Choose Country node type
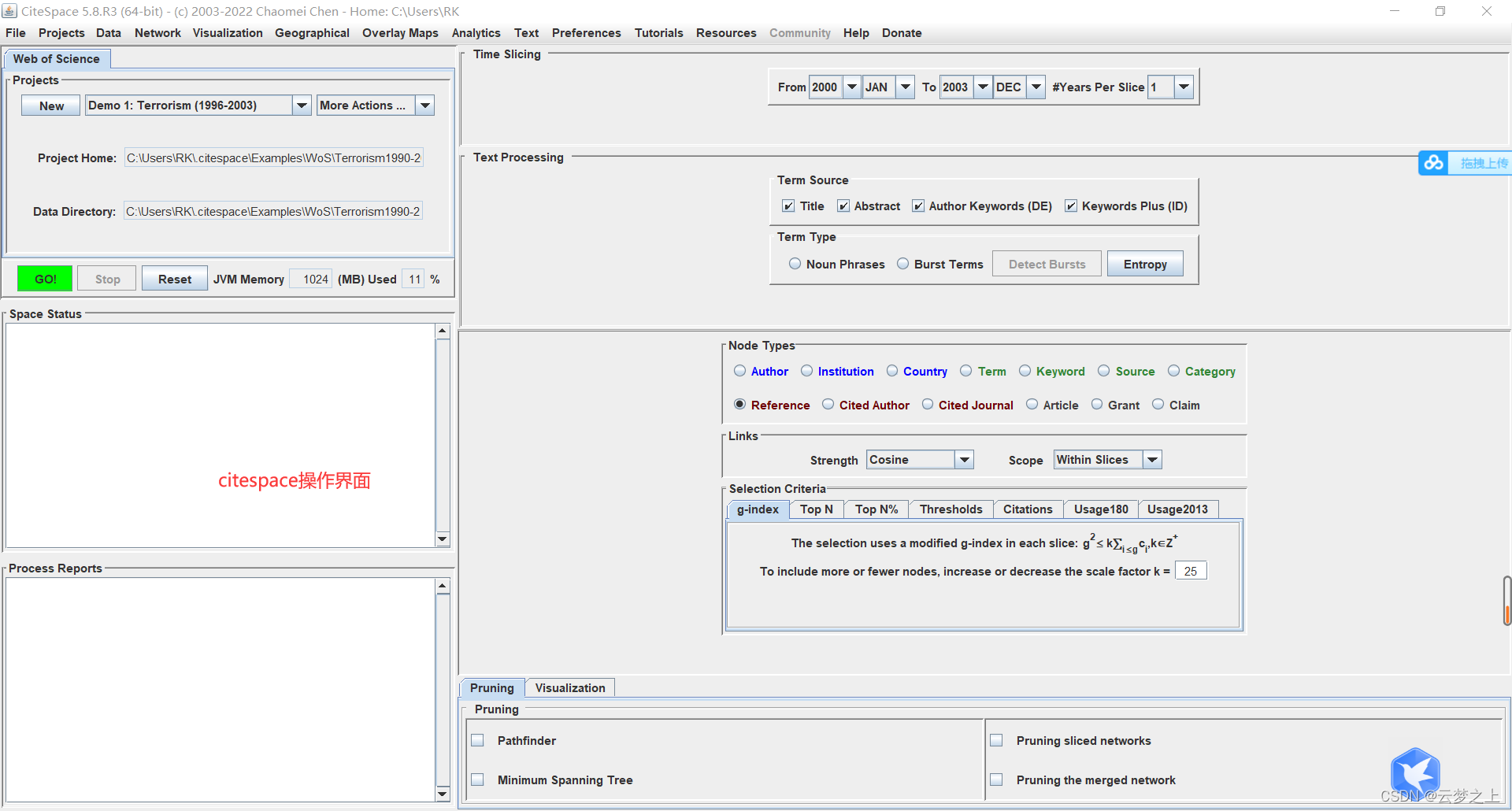This screenshot has height=811, width=1512. pyautogui.click(x=892, y=371)
